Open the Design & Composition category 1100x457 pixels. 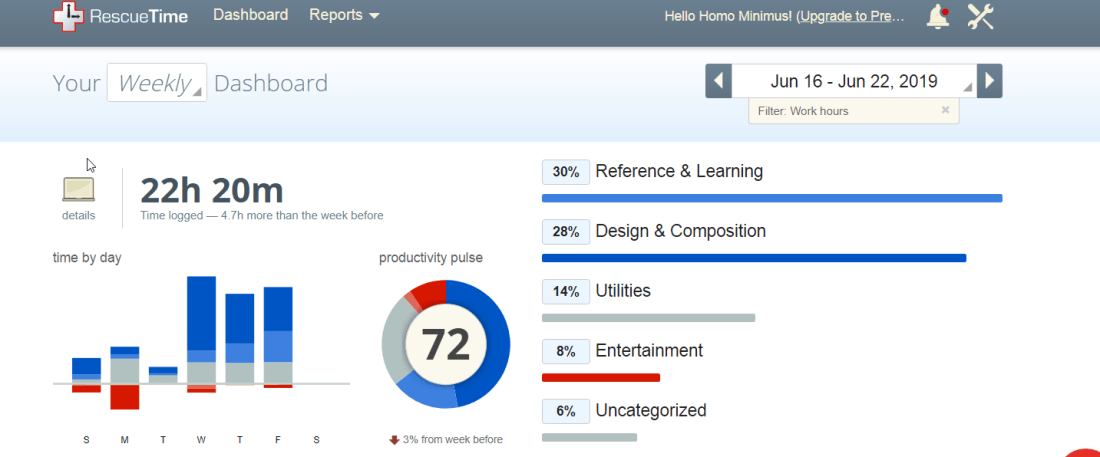pos(680,231)
